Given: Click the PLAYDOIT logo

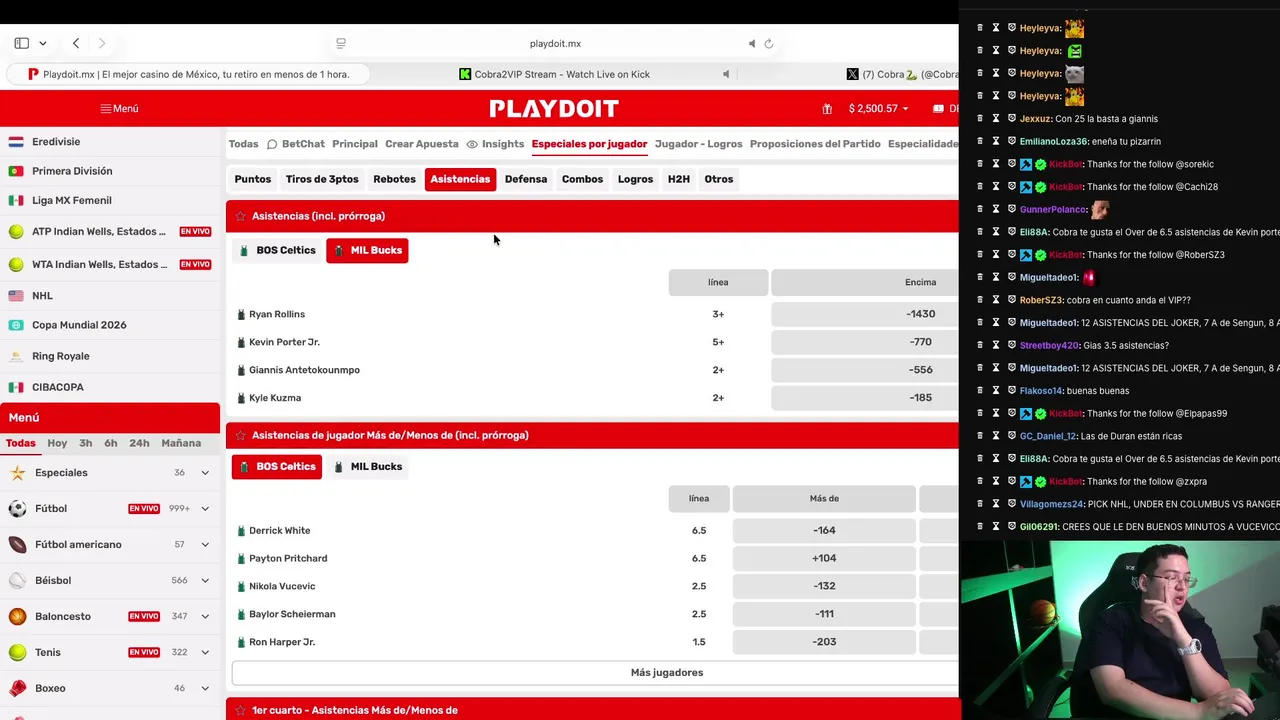Looking at the screenshot, I should click(554, 108).
